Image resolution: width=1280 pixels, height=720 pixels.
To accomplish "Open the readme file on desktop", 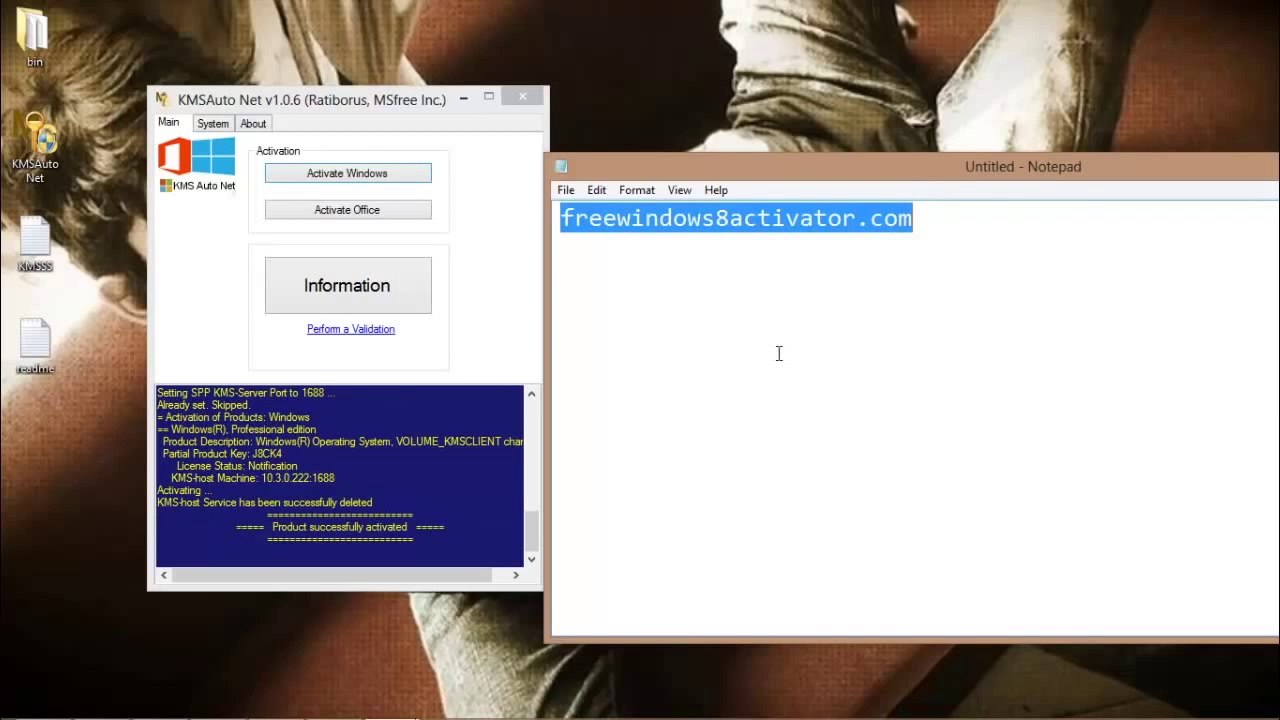I will tap(35, 347).
